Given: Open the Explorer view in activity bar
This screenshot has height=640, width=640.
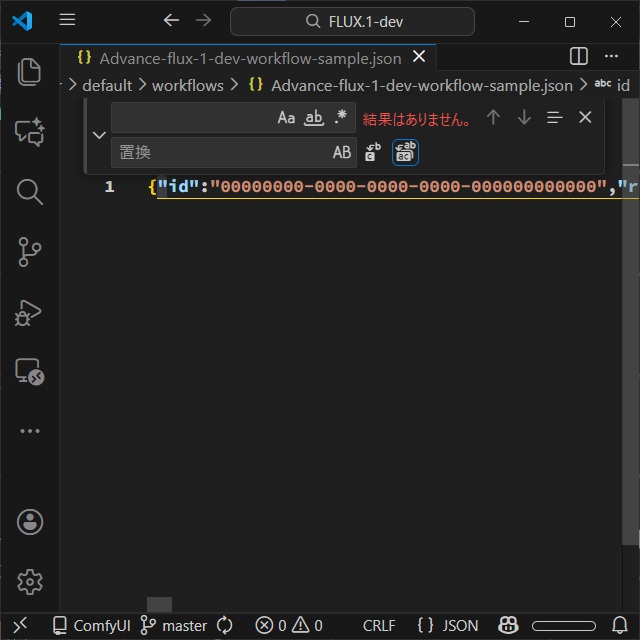Looking at the screenshot, I should 29,71.
